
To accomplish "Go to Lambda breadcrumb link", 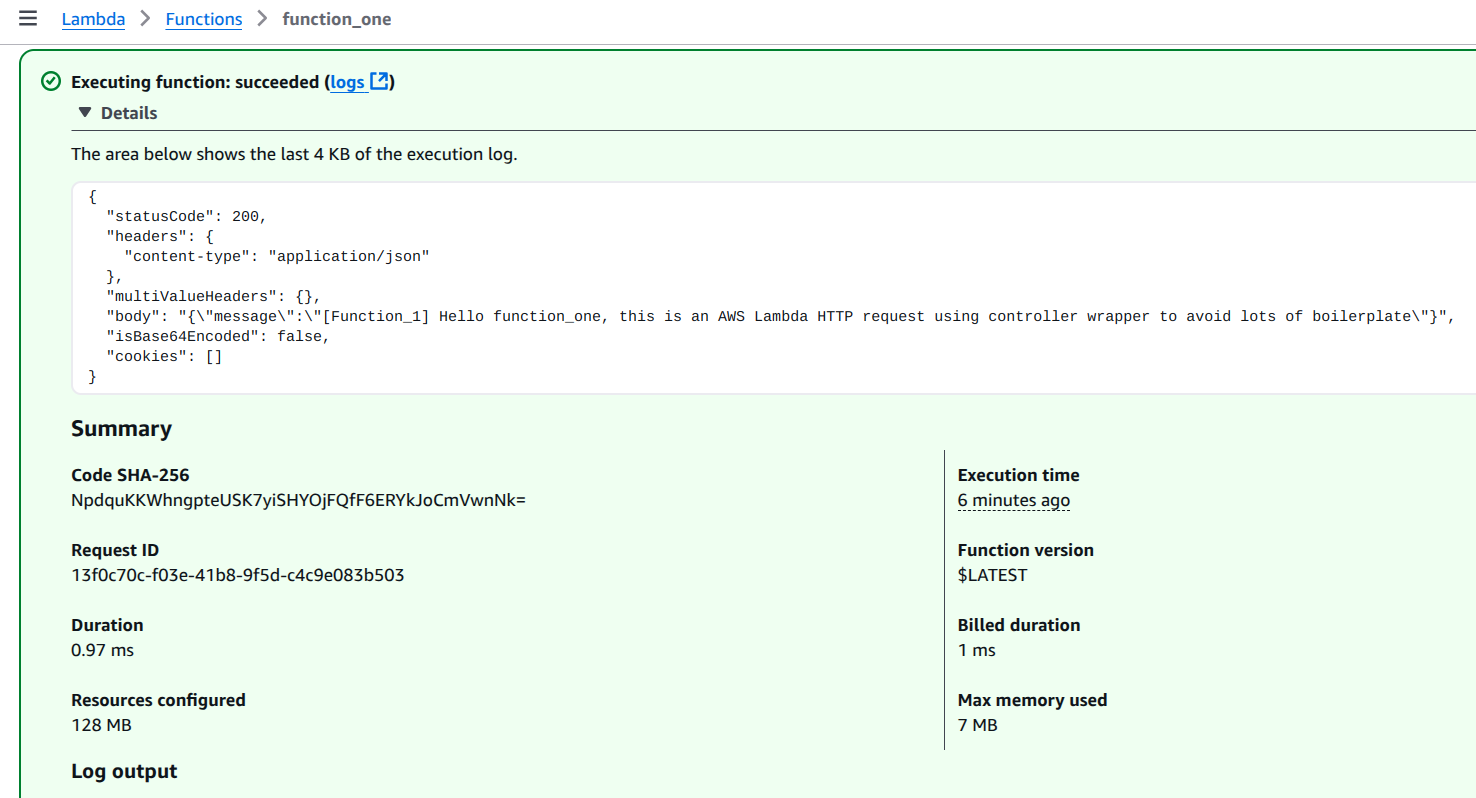I will [x=93, y=19].
